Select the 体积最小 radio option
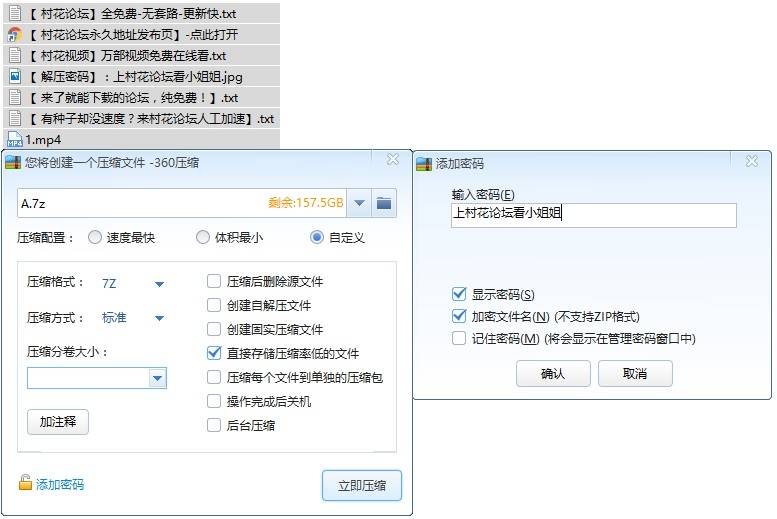The width and height of the screenshot is (777, 519). (x=203, y=237)
